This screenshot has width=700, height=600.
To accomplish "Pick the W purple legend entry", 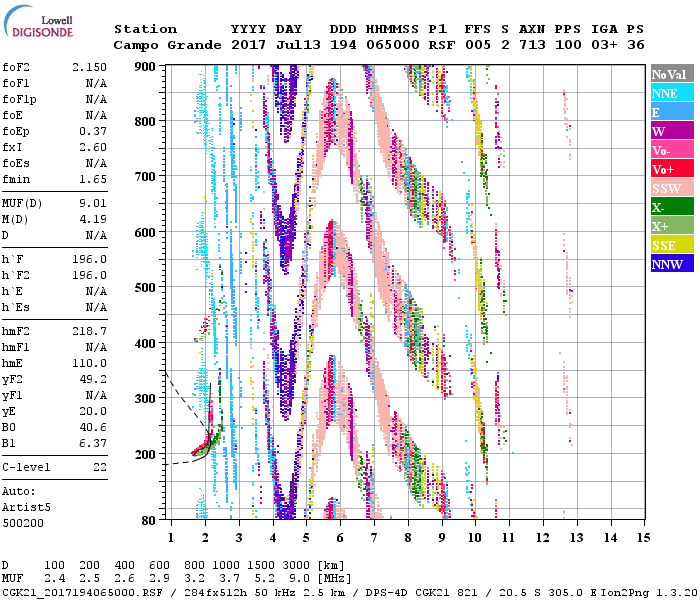I will [x=671, y=131].
